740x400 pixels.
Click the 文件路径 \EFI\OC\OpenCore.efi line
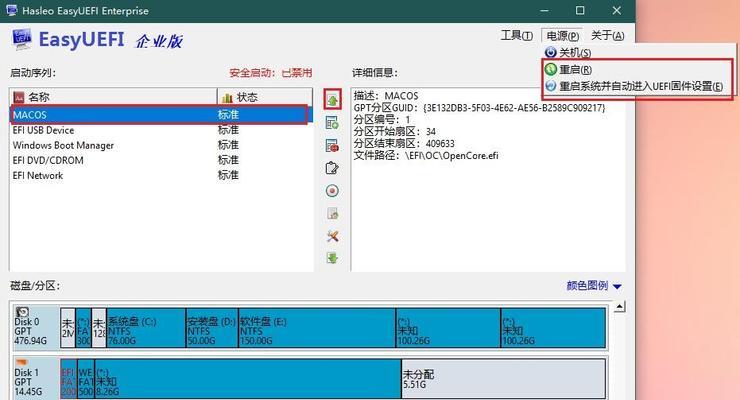426,156
